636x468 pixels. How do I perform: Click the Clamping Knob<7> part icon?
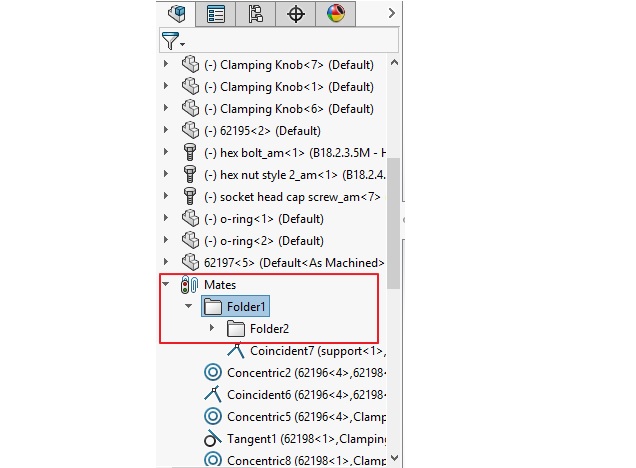[190, 64]
